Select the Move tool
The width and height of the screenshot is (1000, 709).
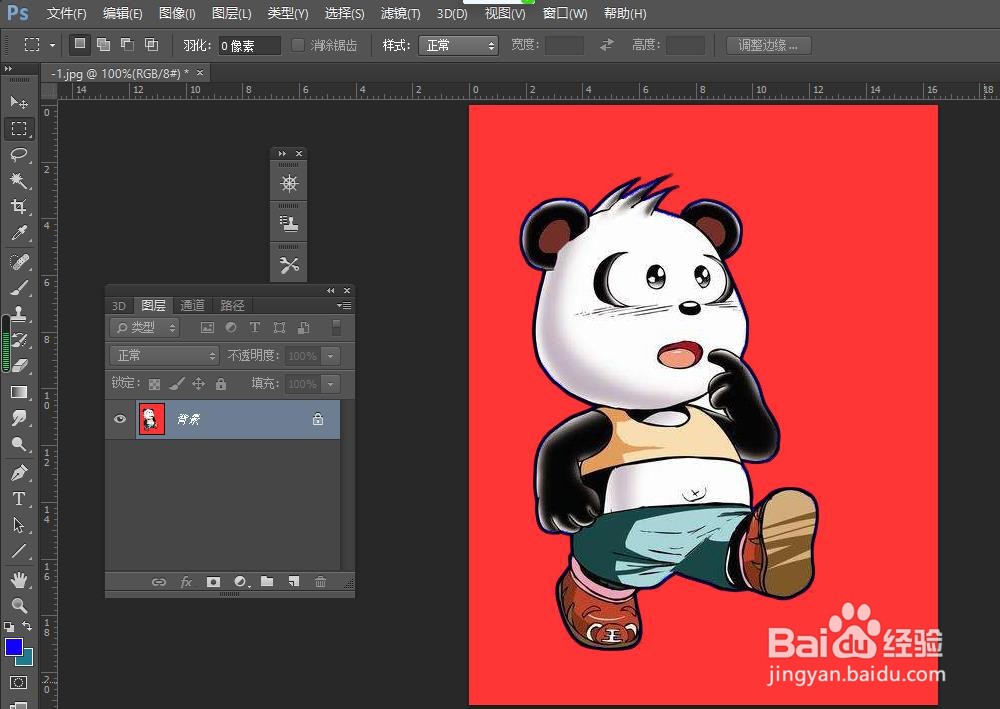click(x=18, y=102)
